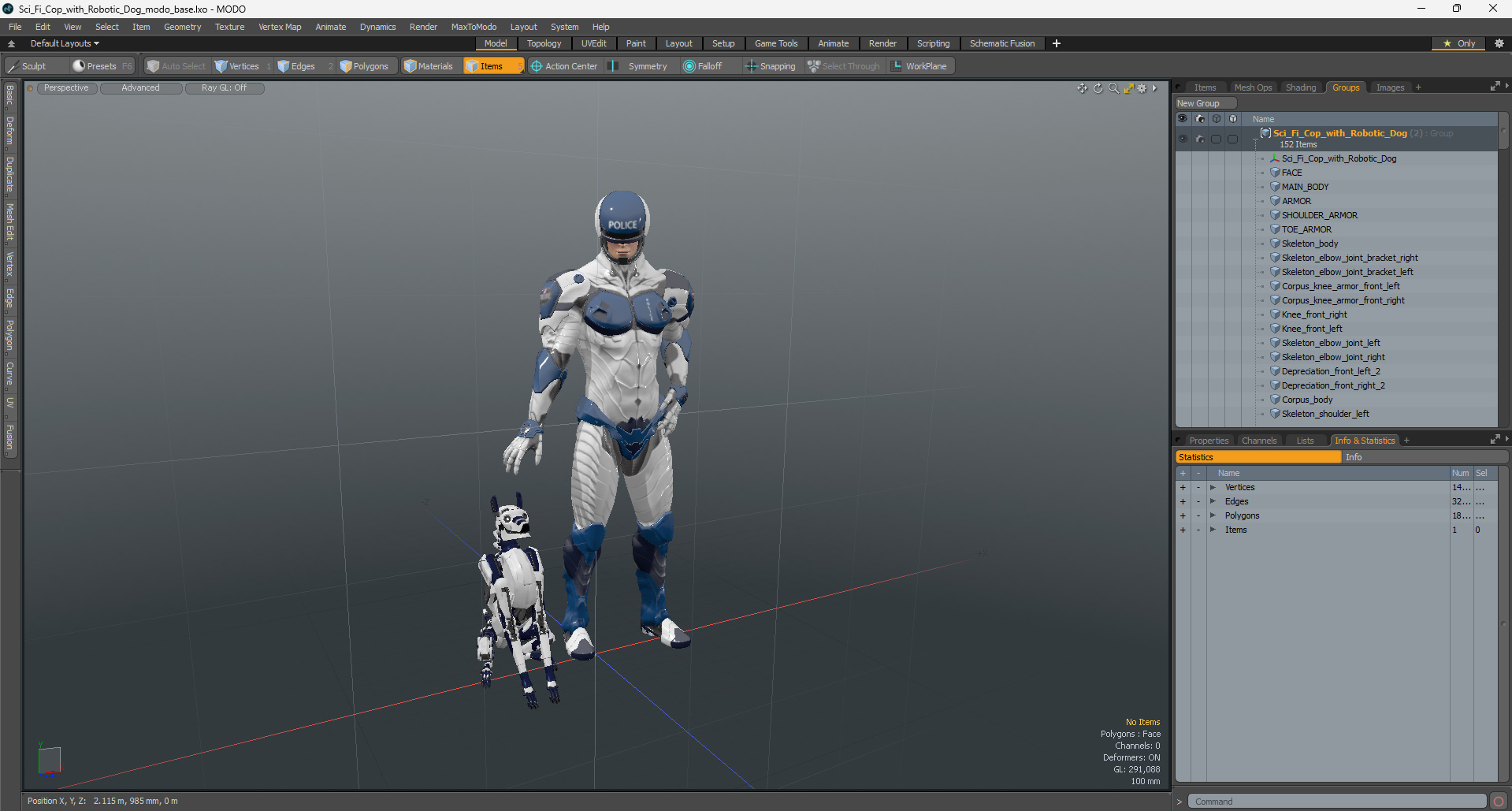Select the SHOULDER_ARMOR item in the tree
Image resolution: width=1512 pixels, height=811 pixels.
coord(1319,215)
